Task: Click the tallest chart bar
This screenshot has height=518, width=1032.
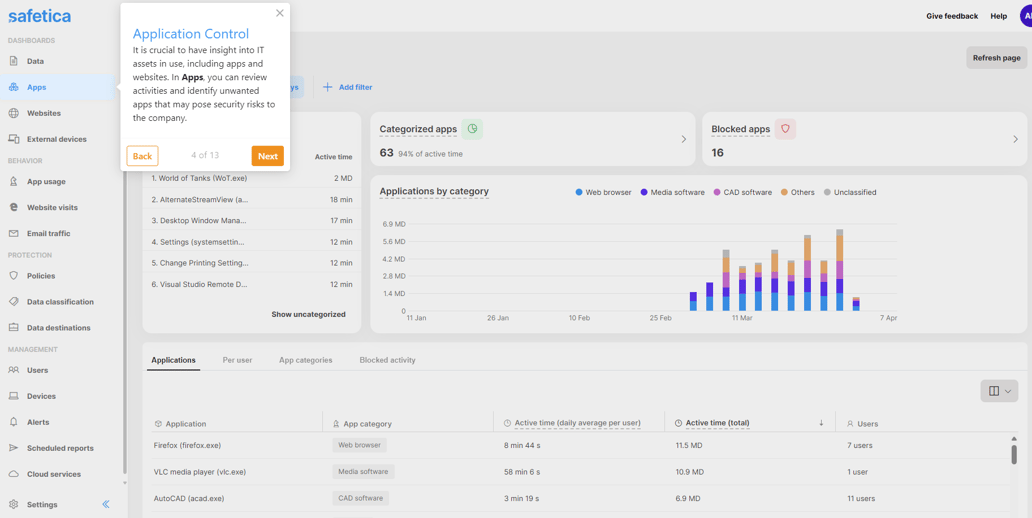Action: (839, 270)
